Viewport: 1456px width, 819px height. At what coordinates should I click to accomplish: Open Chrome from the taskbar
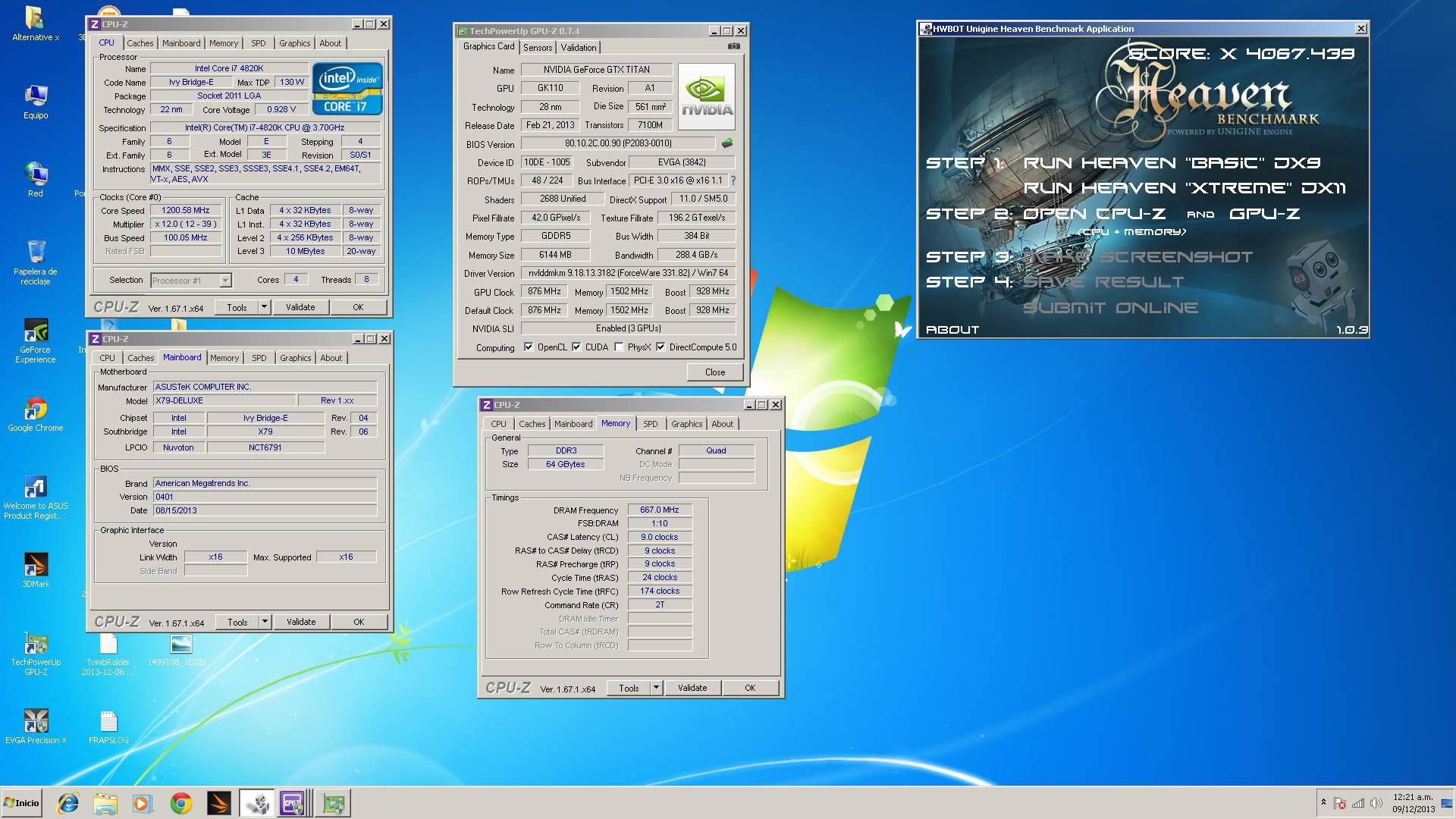coord(180,803)
